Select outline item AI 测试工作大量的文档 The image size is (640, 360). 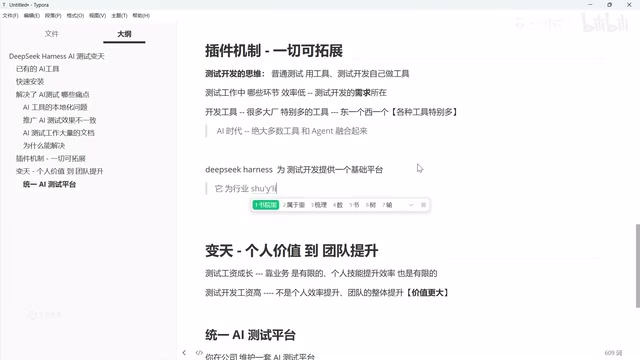58,133
